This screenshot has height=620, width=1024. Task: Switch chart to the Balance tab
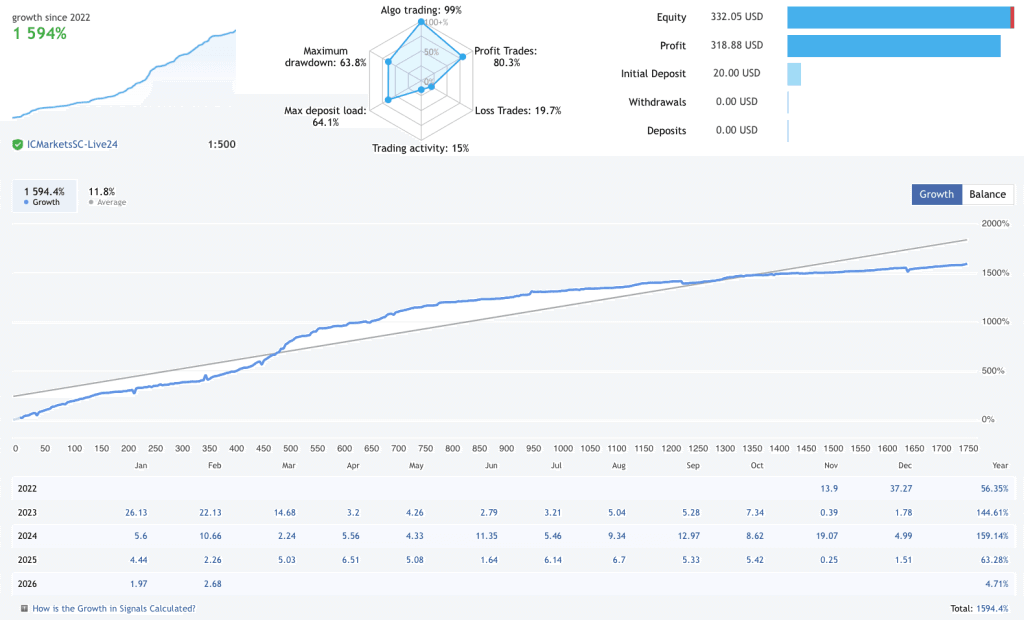pos(987,194)
